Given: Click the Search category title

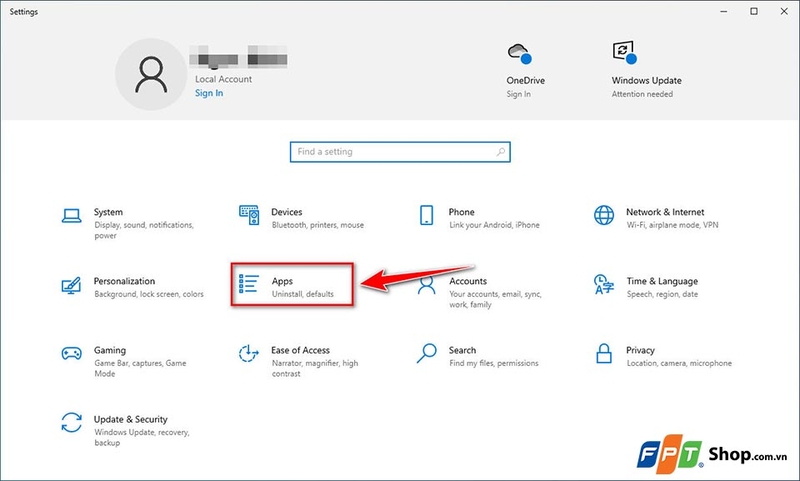Looking at the screenshot, I should pos(462,350).
